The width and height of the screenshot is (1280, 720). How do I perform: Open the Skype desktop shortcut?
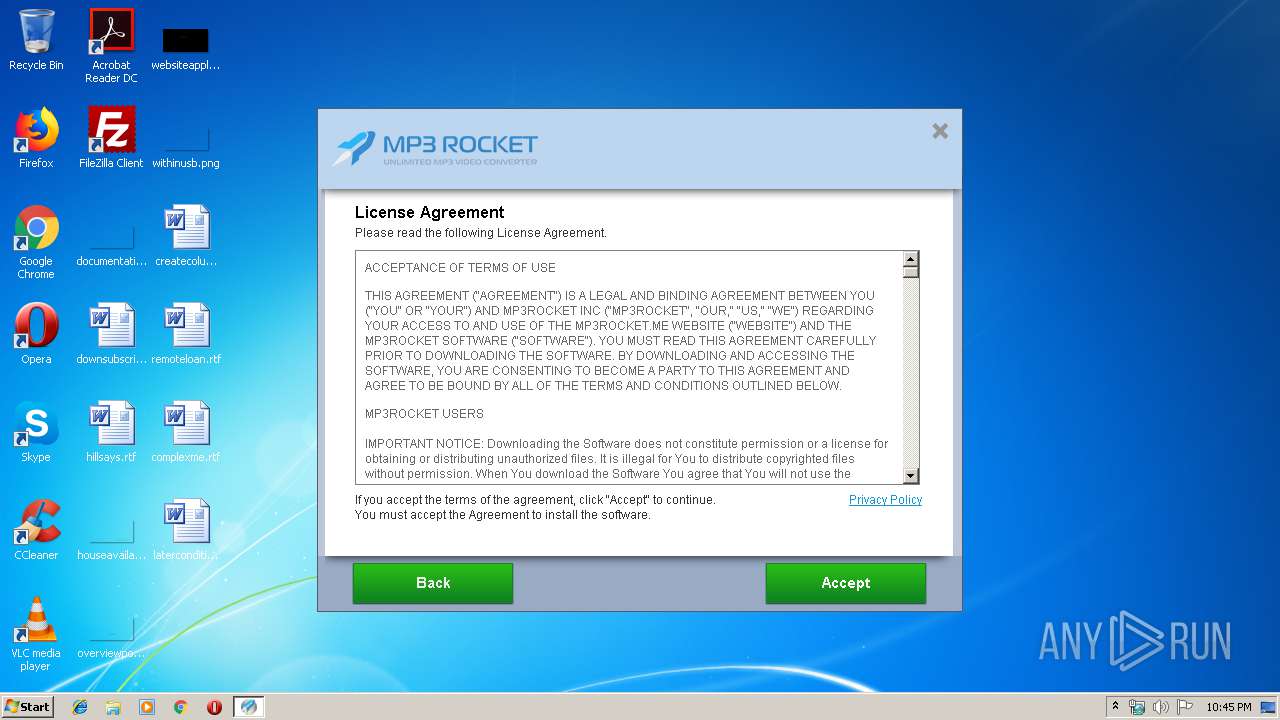pyautogui.click(x=36, y=432)
